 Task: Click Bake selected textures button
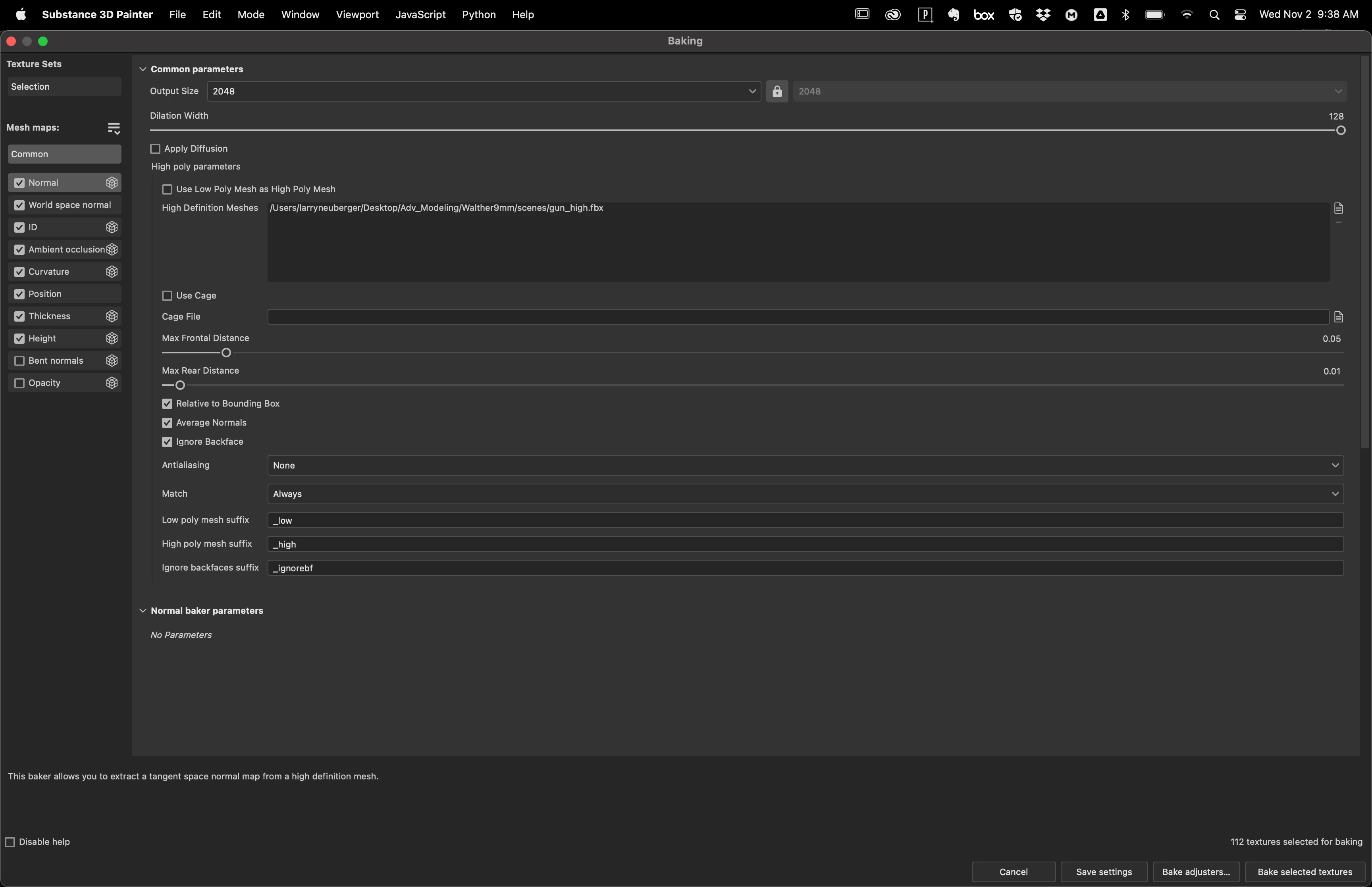pyautogui.click(x=1304, y=872)
